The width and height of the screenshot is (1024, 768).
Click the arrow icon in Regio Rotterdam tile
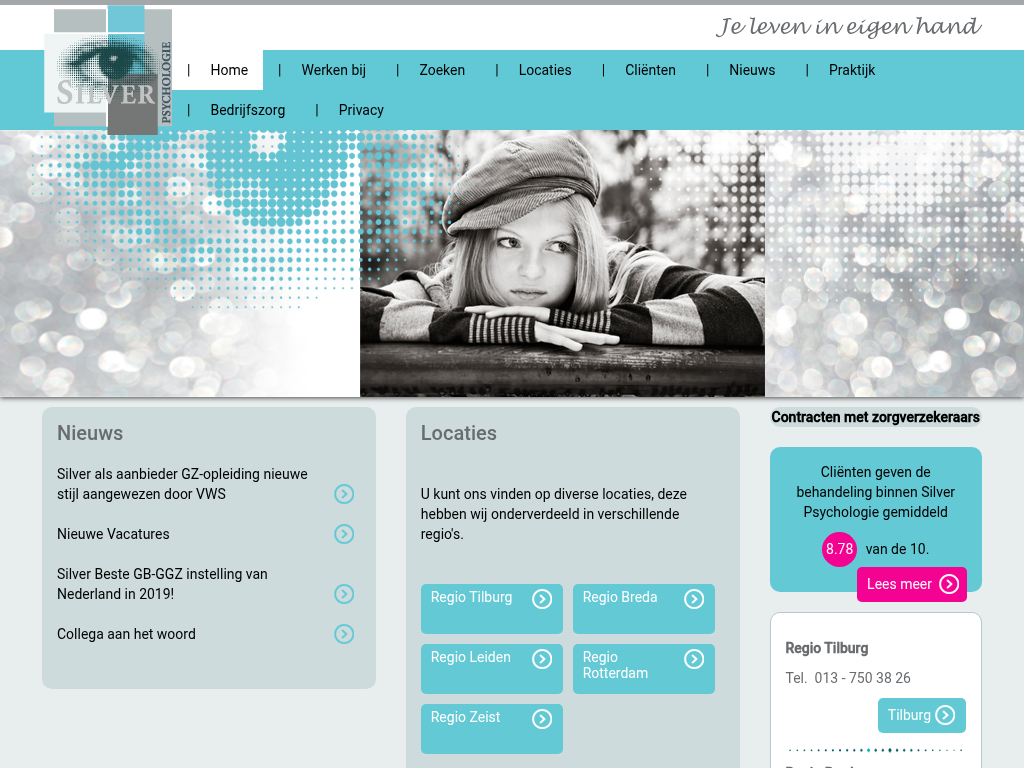[x=694, y=659]
